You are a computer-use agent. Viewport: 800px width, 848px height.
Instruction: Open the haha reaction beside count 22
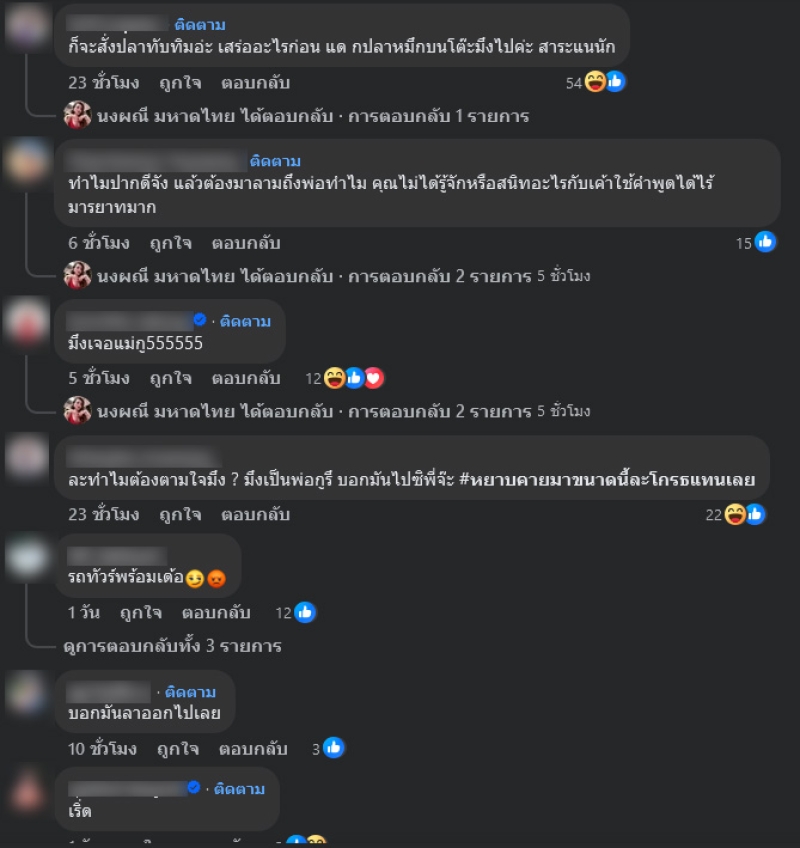[x=735, y=514]
